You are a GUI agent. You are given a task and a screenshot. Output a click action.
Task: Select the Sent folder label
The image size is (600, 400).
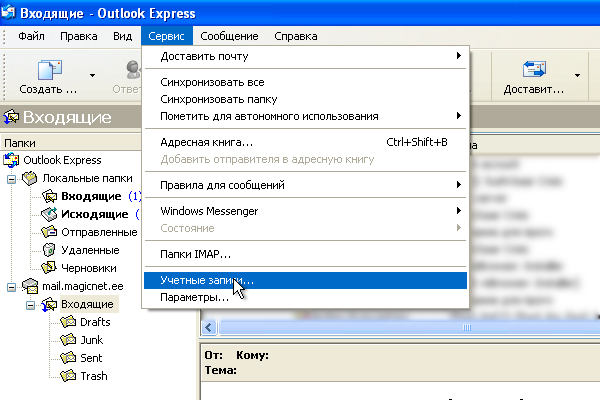[x=91, y=358]
